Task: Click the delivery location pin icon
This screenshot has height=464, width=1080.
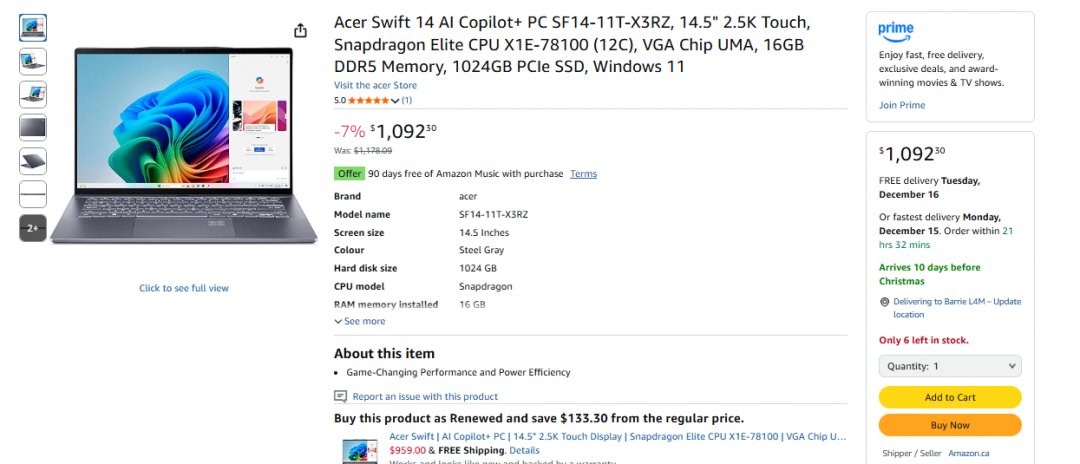Action: [x=885, y=301]
